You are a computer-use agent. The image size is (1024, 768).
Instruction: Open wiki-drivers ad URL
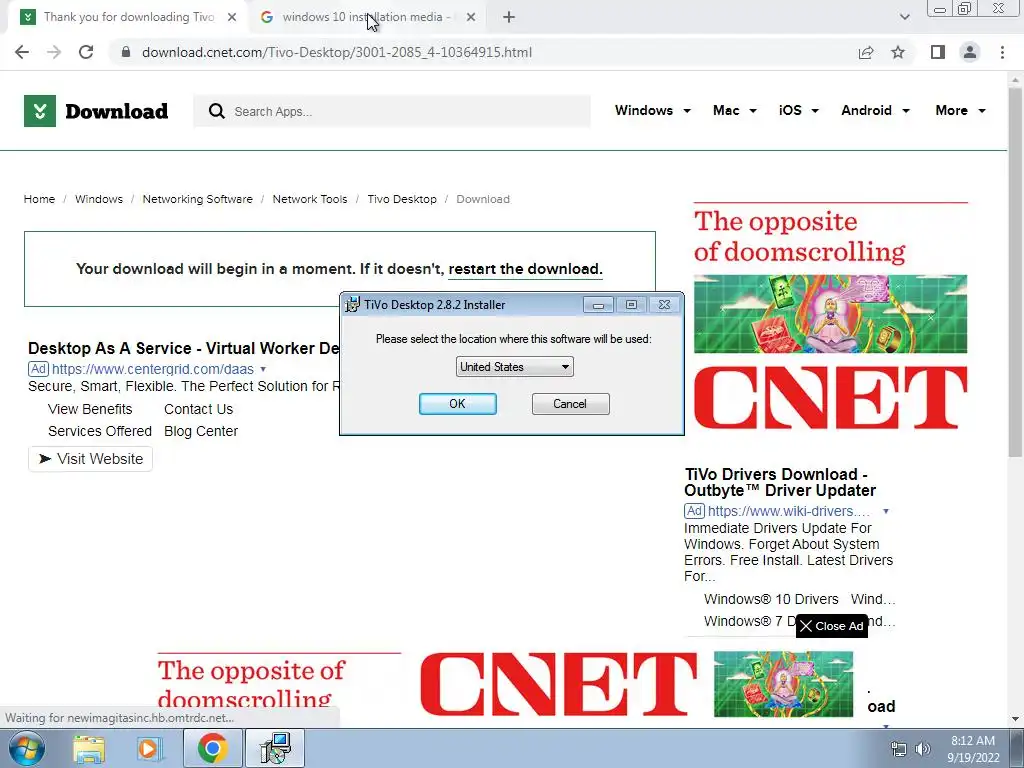click(x=789, y=511)
